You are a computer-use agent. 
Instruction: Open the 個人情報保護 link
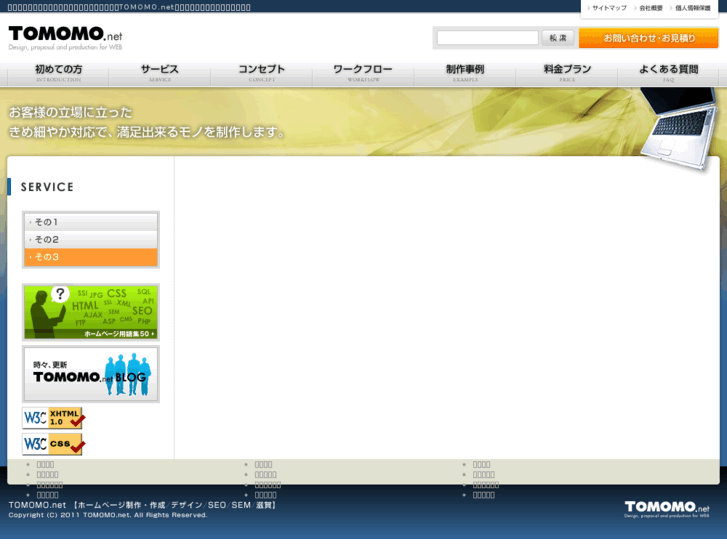[692, 8]
